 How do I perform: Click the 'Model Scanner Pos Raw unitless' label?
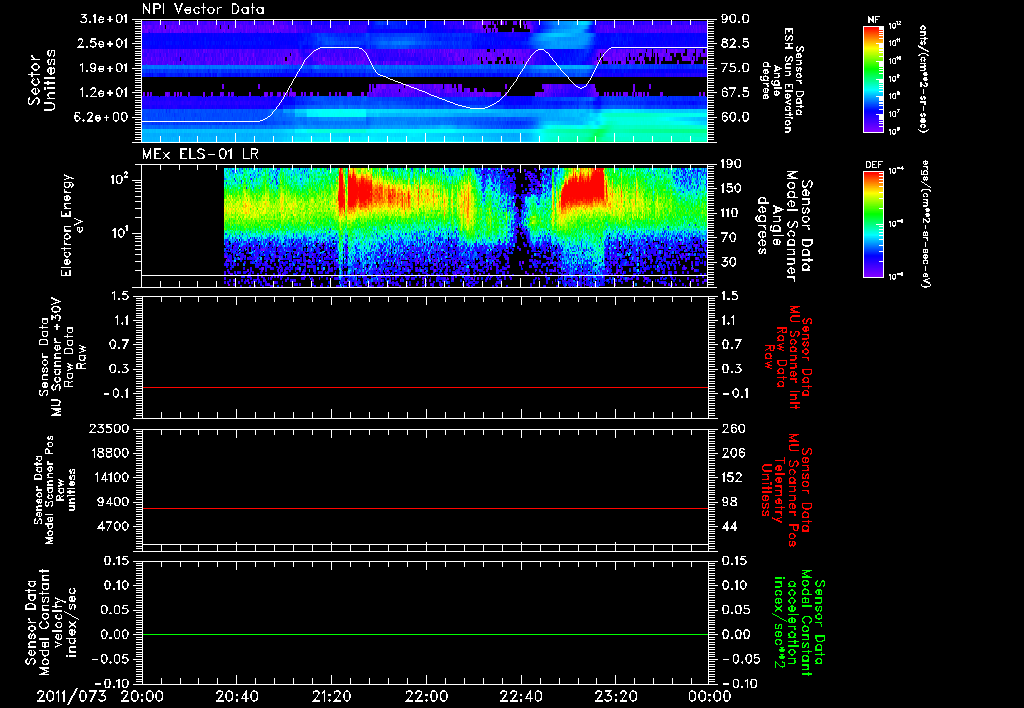pyautogui.click(x=55, y=490)
